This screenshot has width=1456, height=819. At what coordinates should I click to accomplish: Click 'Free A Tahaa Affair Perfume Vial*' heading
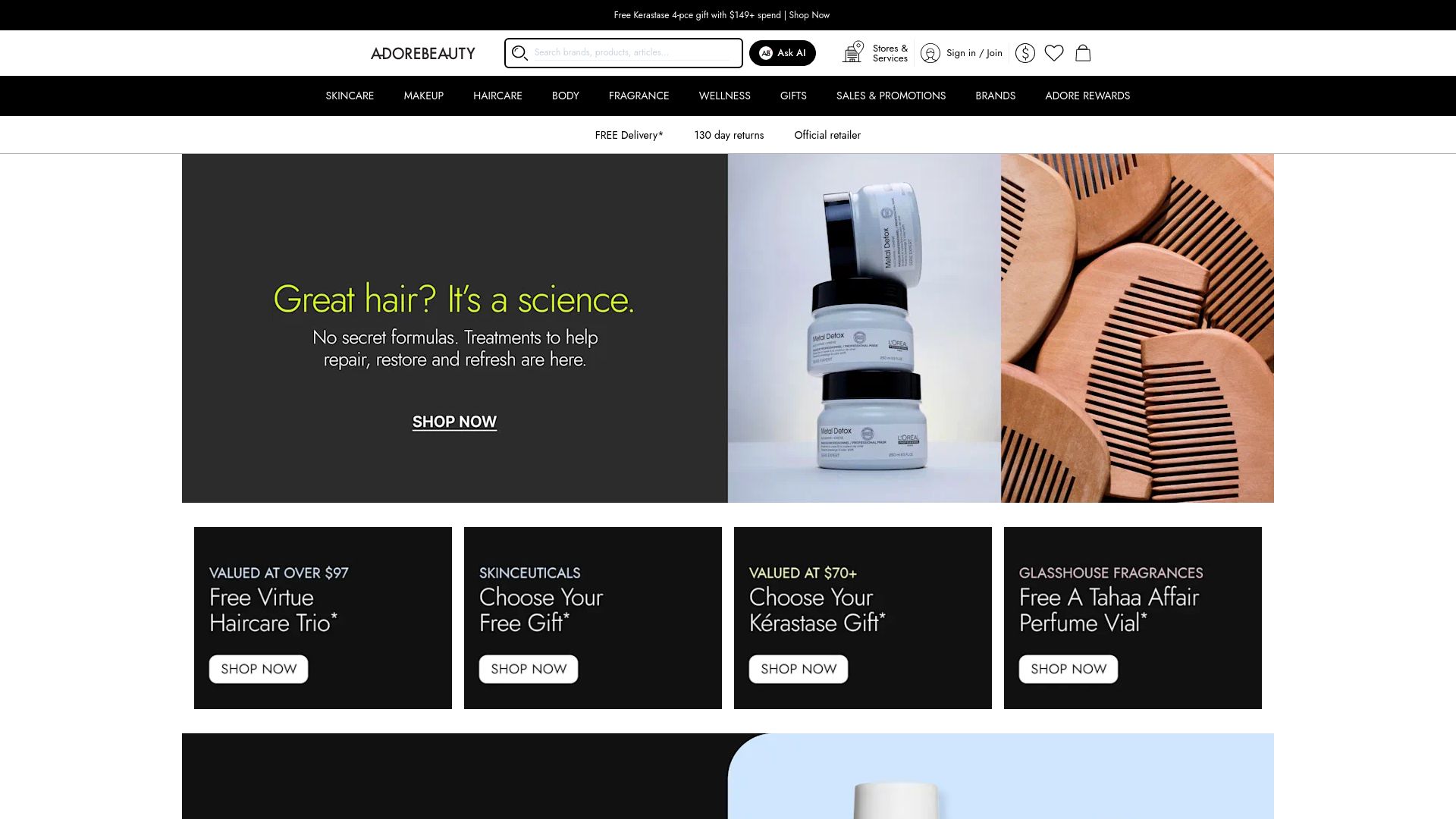coord(1109,610)
